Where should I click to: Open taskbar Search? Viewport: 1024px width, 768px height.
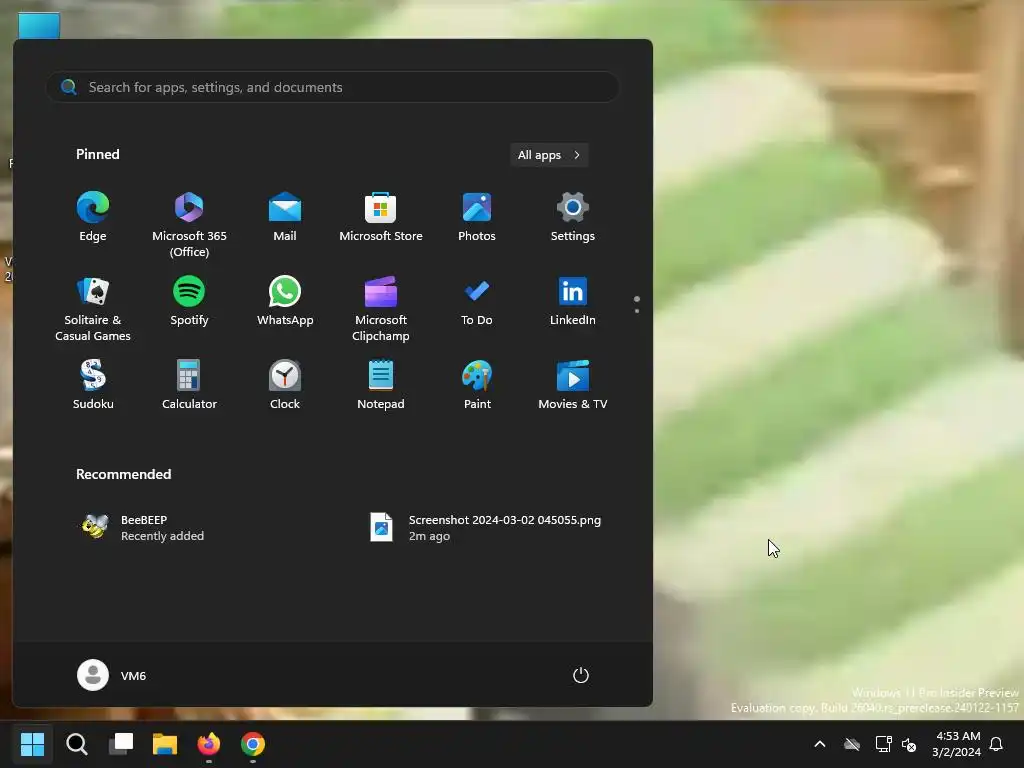(x=76, y=744)
